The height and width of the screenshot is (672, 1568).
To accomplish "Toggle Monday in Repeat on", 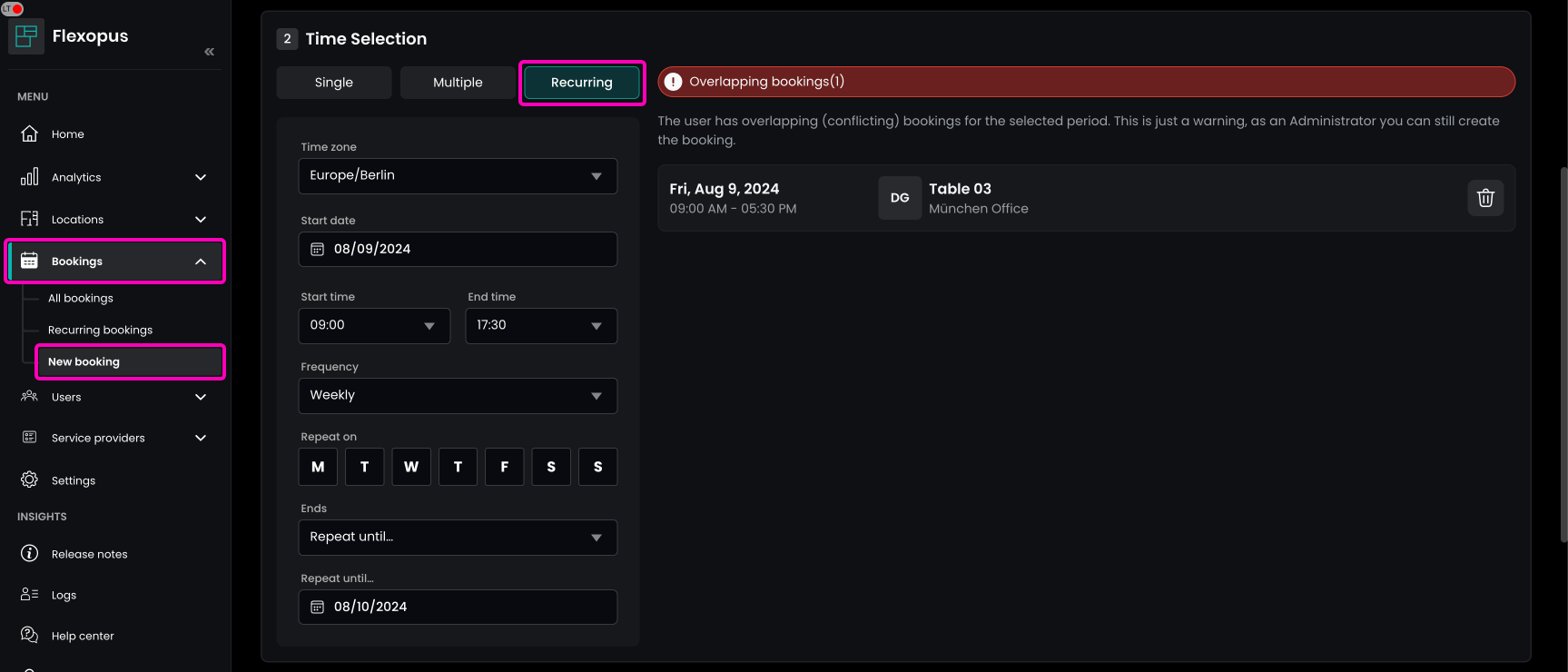I will coord(318,467).
